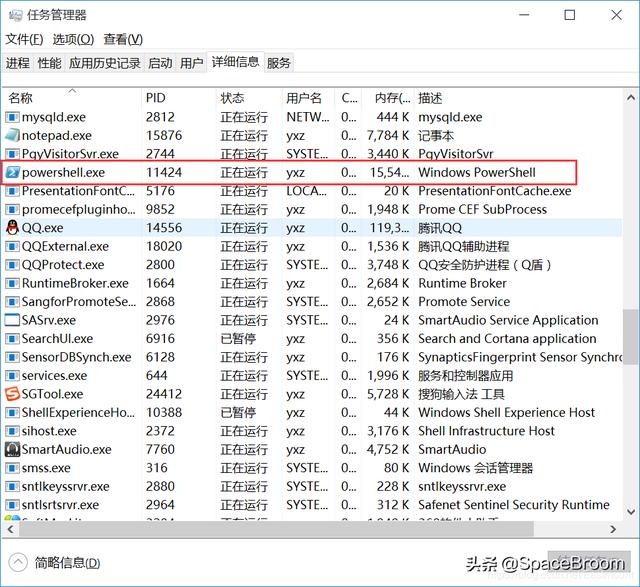The width and height of the screenshot is (640, 587).
Task: Click the horizontal scrollbar thumb
Action: coord(276,529)
